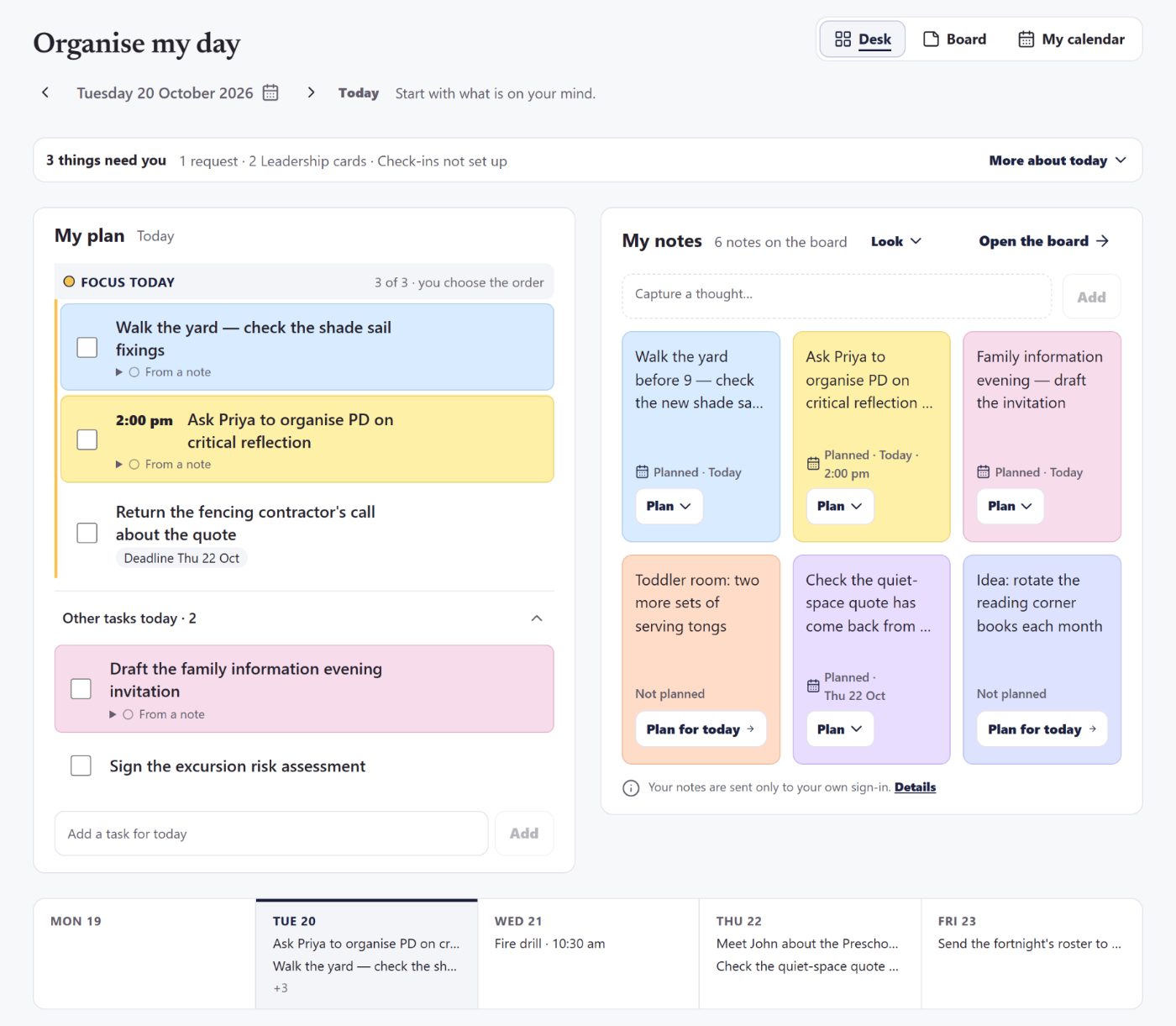The image size is (1176, 1026).
Task: Check off Return the fencing contractor's call
Action: coord(87,533)
